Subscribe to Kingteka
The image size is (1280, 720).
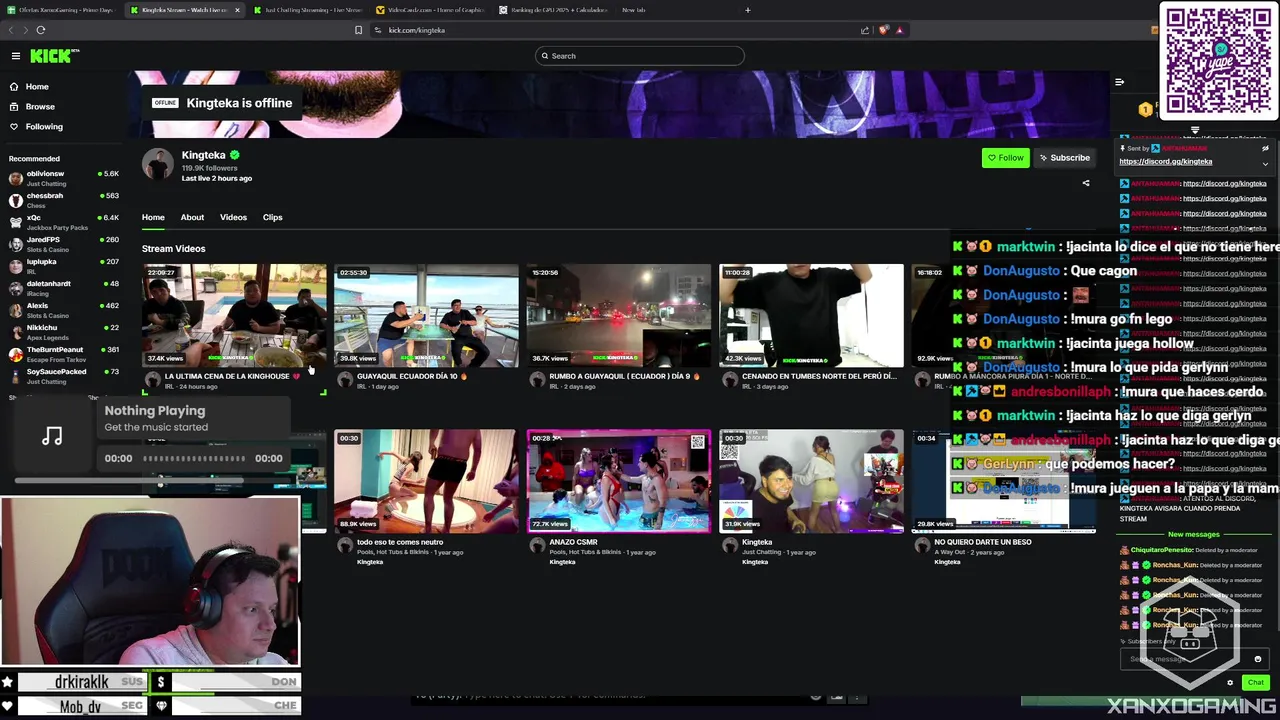pos(1064,158)
